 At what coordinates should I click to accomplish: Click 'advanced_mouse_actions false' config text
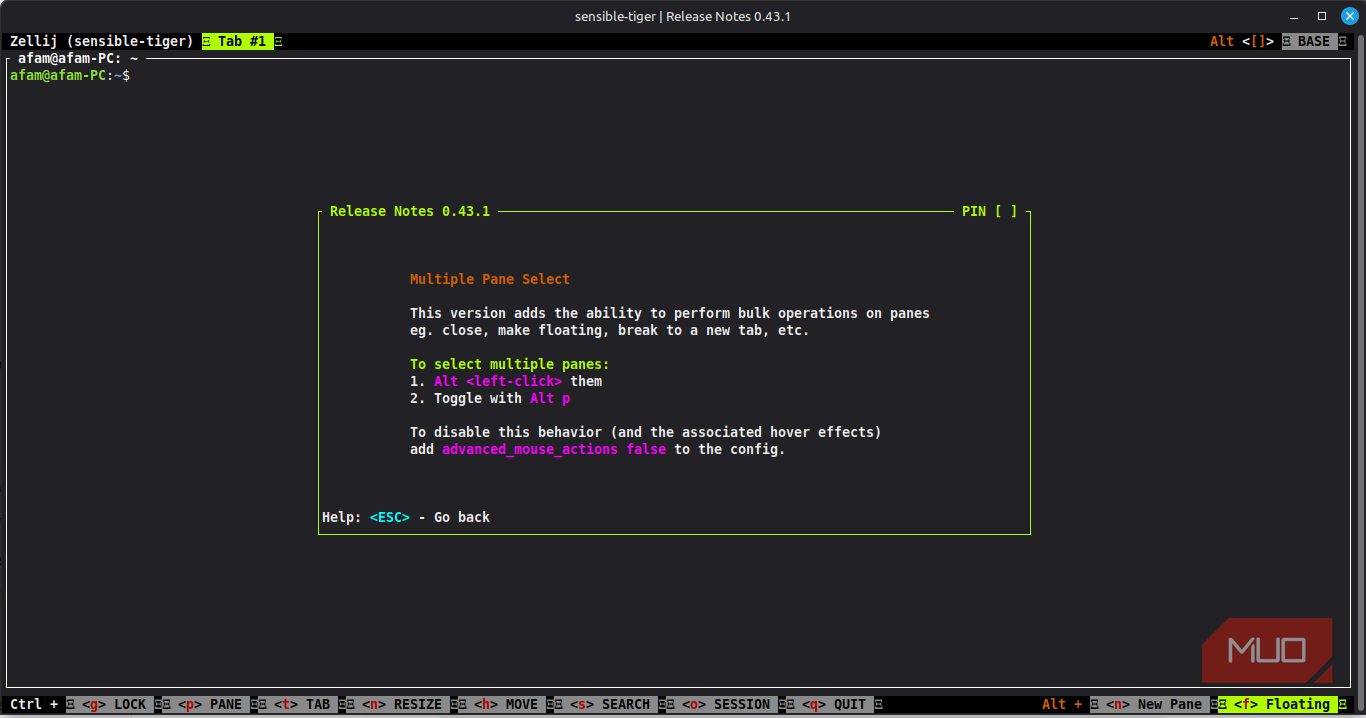[554, 449]
